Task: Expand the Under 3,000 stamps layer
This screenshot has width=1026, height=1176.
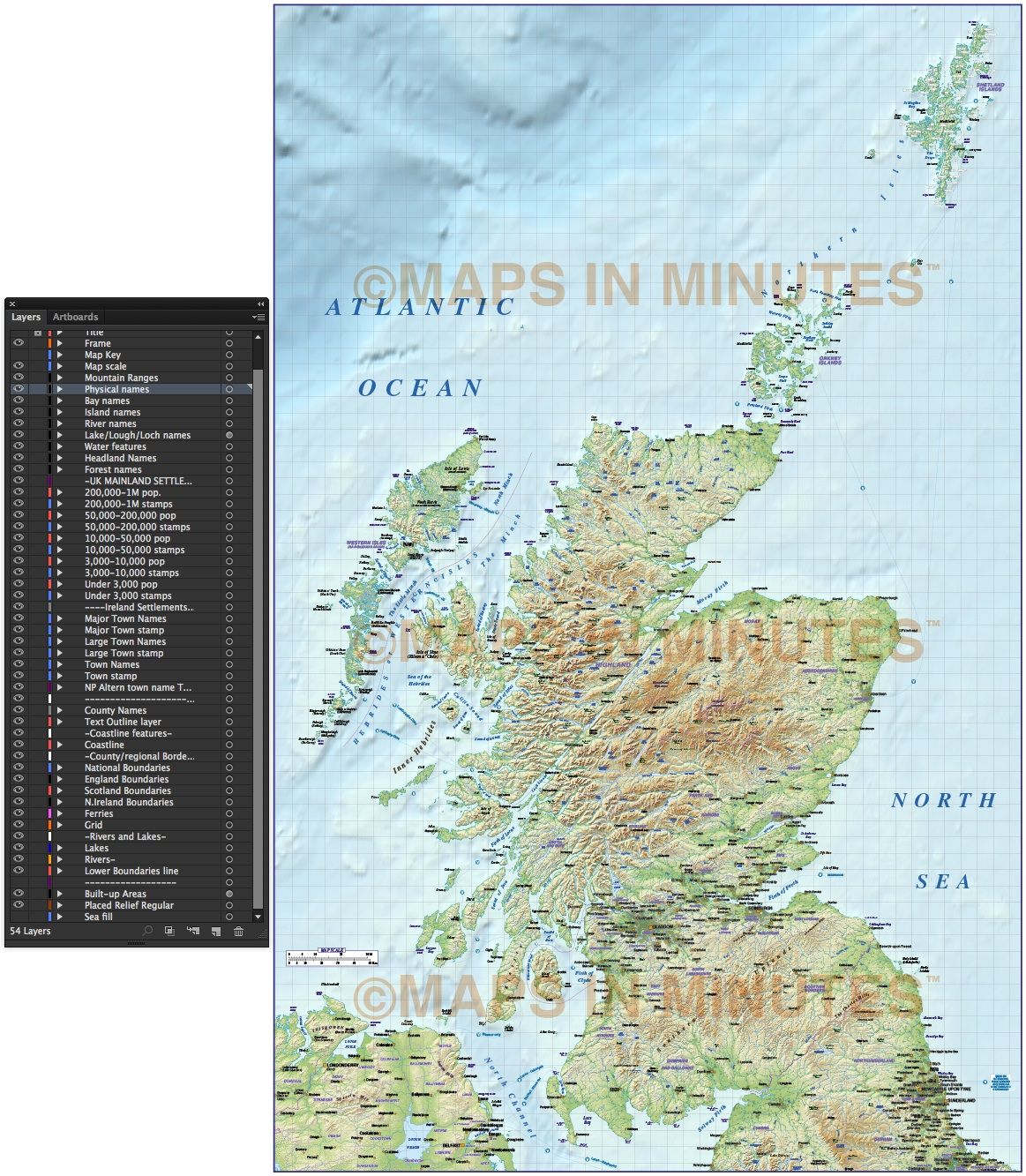Action: pyautogui.click(x=60, y=595)
